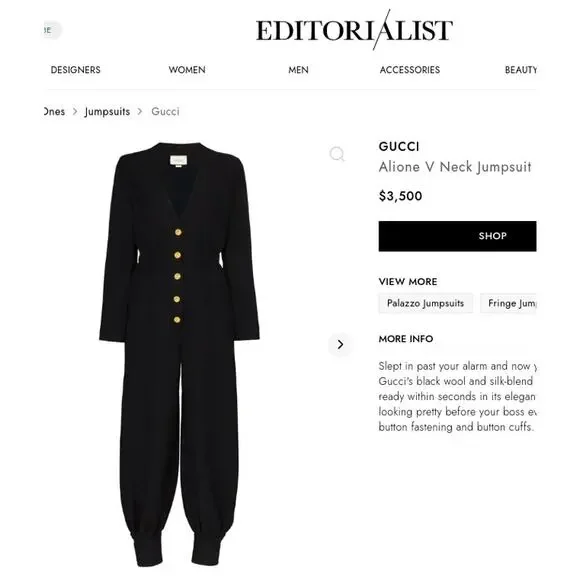Open the Beauty menu
The image size is (580, 580).
point(521,70)
